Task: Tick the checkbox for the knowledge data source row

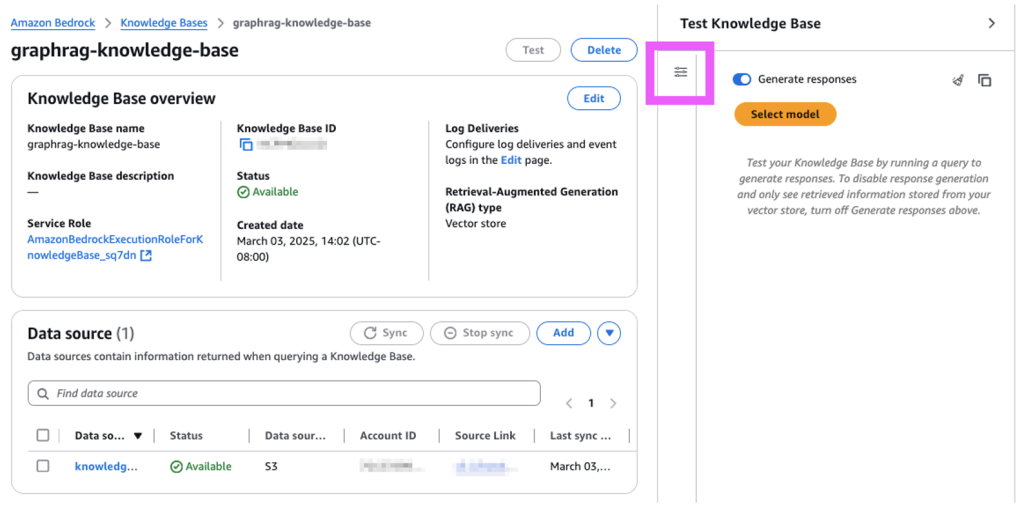Action: click(43, 466)
